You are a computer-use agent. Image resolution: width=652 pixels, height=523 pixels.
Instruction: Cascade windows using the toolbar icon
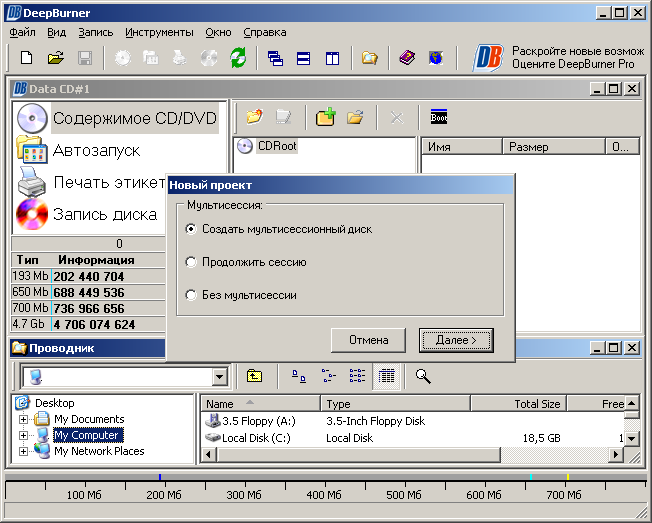[x=275, y=58]
